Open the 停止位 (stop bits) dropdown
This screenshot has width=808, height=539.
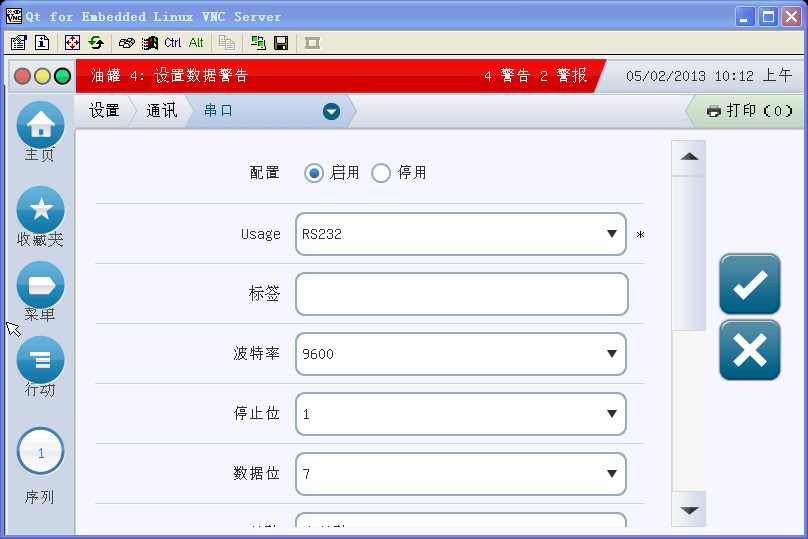click(460, 414)
